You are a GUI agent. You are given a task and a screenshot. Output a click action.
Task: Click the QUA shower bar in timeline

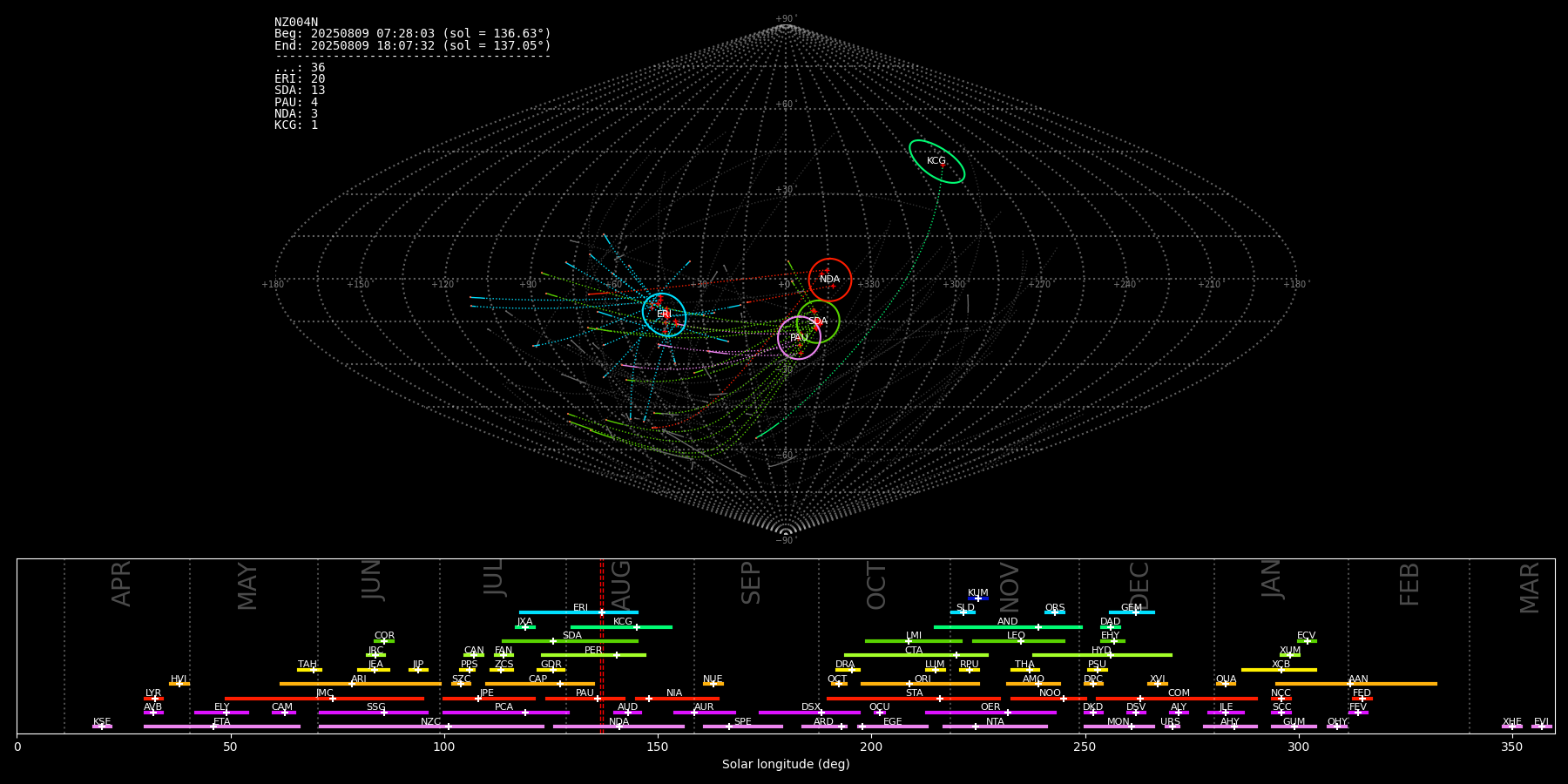[x=1226, y=684]
